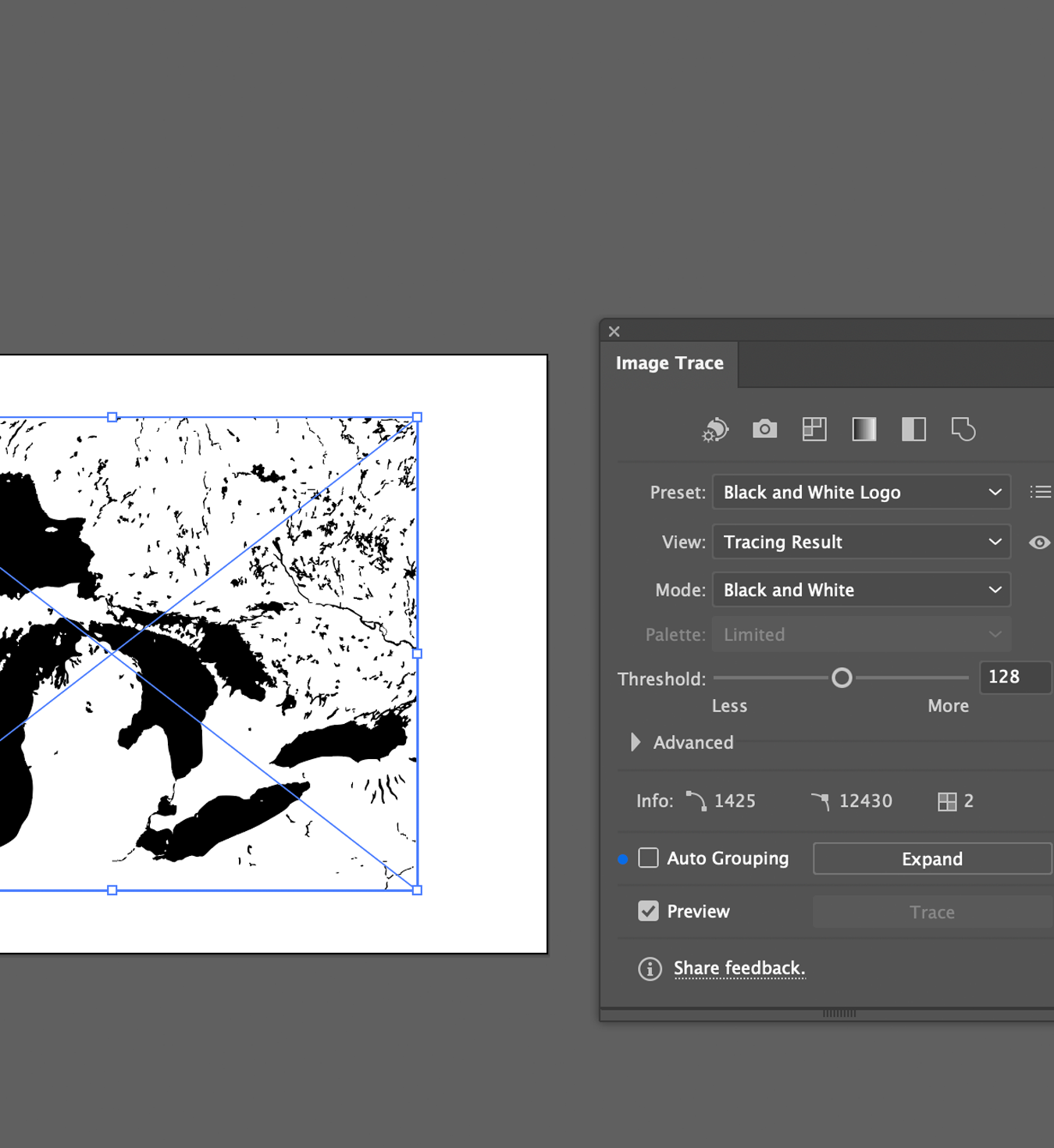Screen dimensions: 1054x1148
Task: Select the Black and White trace preset icon
Action: click(x=913, y=430)
